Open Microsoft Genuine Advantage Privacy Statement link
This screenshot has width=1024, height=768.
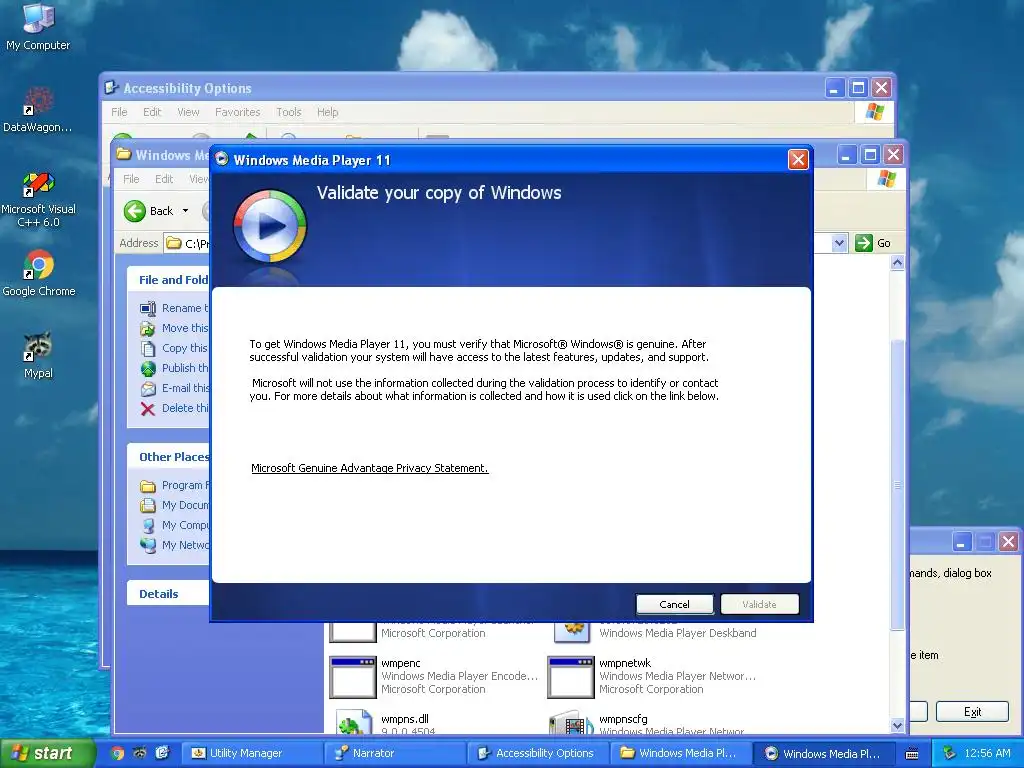369,468
